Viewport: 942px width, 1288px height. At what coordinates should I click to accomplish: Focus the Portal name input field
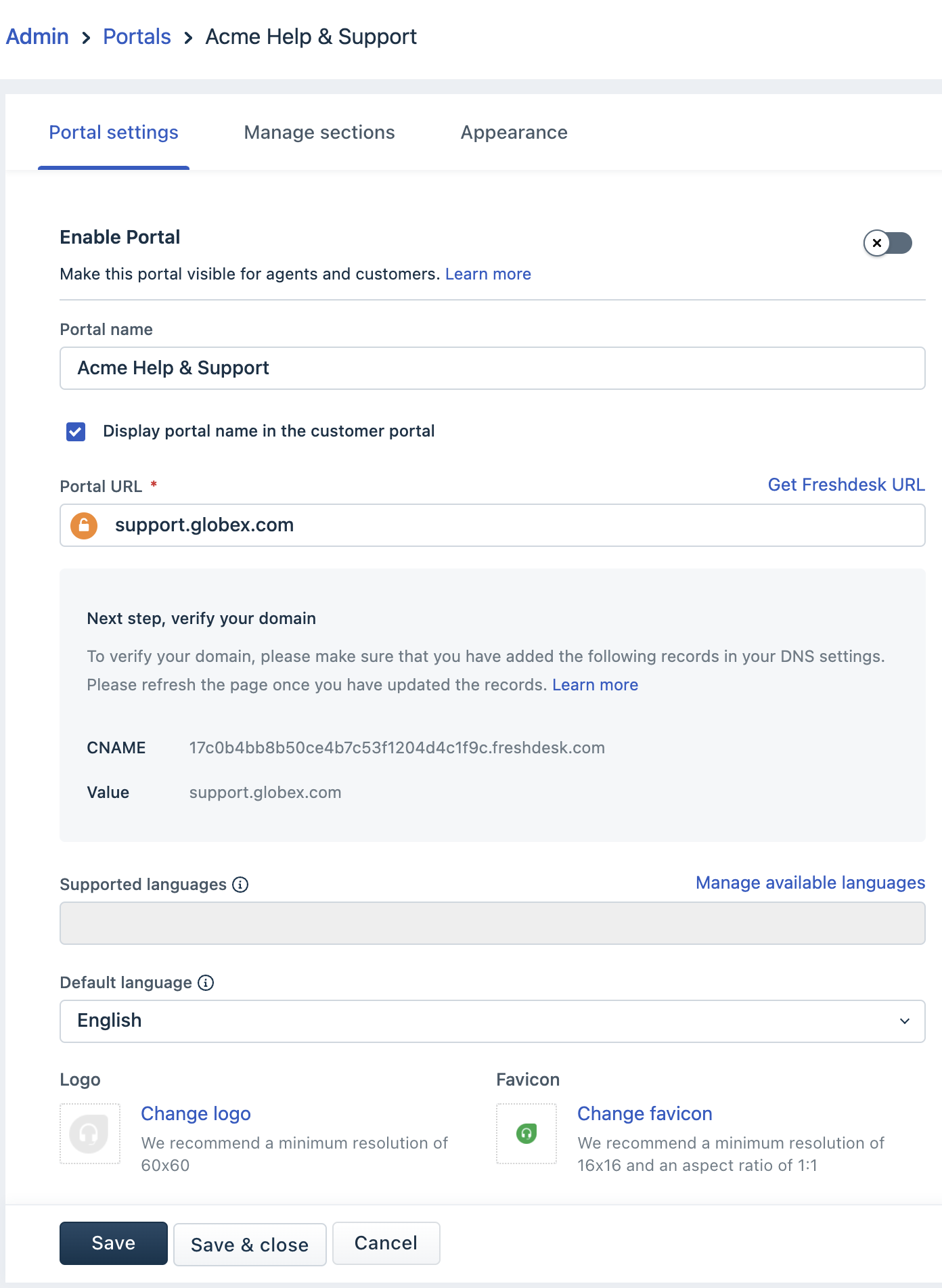tap(492, 368)
